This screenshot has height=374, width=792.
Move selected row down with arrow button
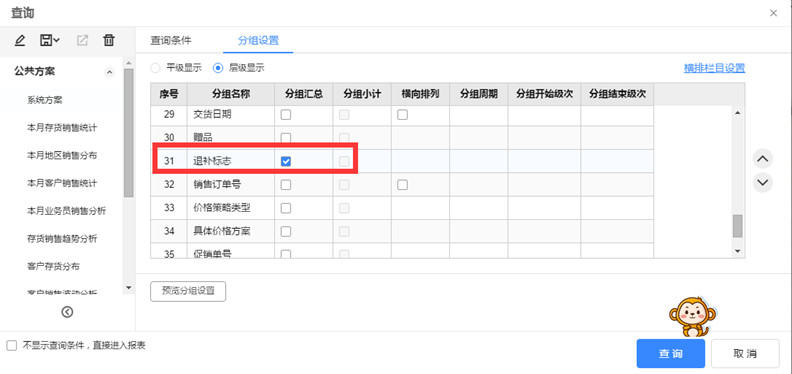(x=762, y=182)
